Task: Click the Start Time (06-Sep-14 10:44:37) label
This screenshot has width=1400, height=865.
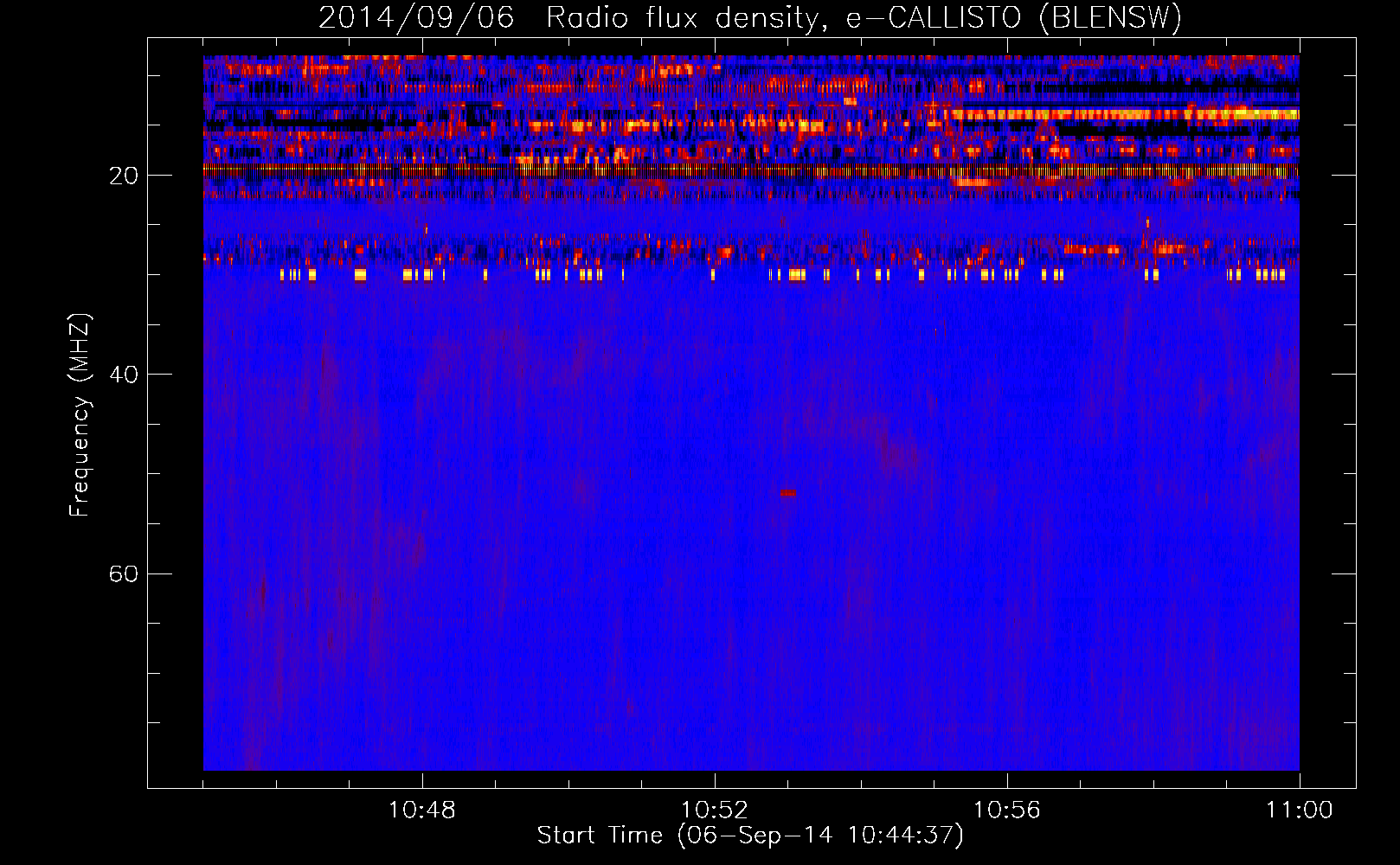Action: coord(750,836)
